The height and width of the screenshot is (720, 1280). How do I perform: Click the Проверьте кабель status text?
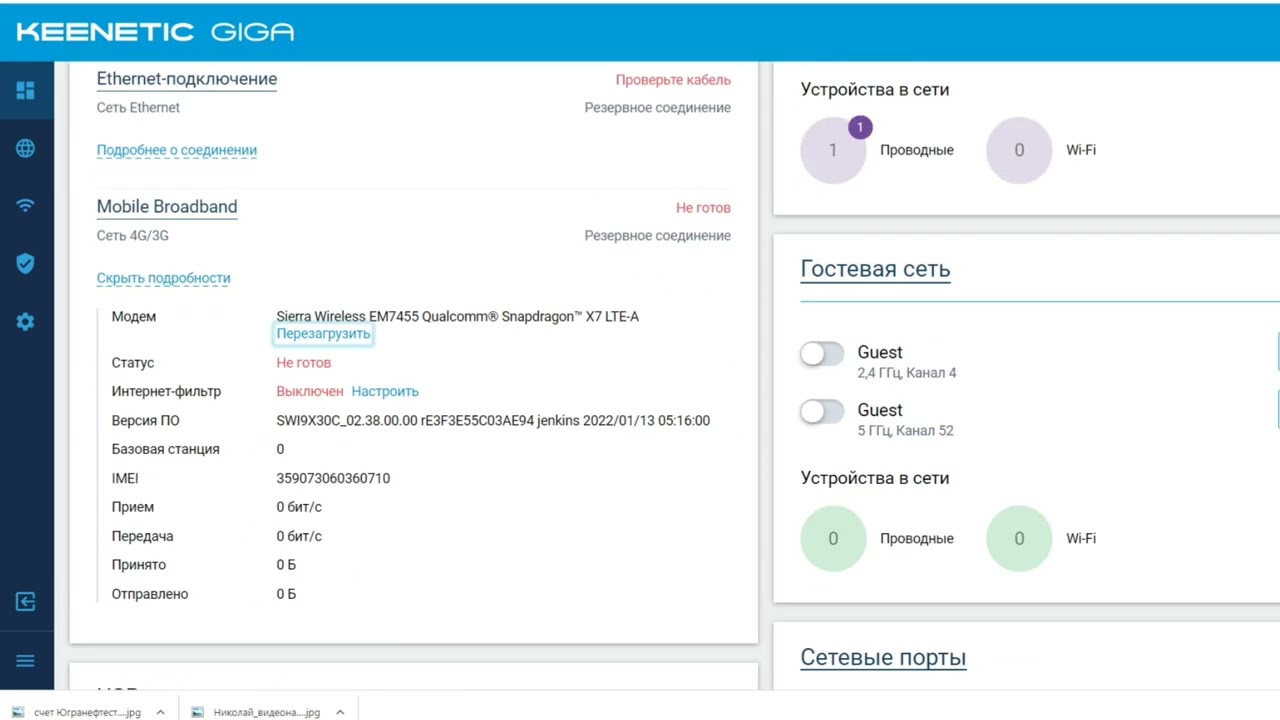click(673, 80)
